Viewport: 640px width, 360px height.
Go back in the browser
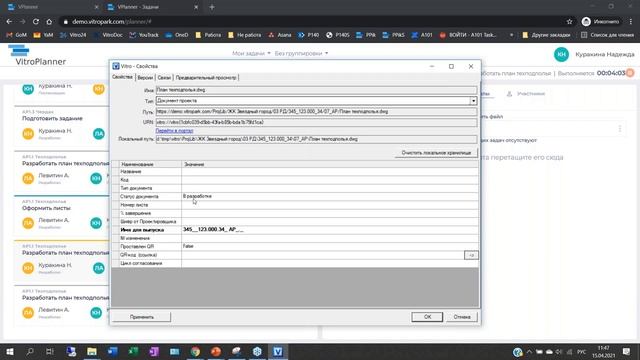pyautogui.click(x=9, y=22)
